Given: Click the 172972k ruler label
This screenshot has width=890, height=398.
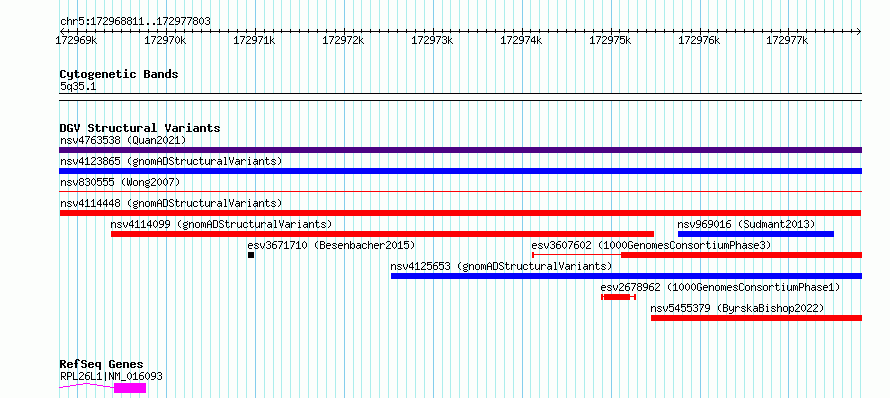Looking at the screenshot, I should click(343, 40).
